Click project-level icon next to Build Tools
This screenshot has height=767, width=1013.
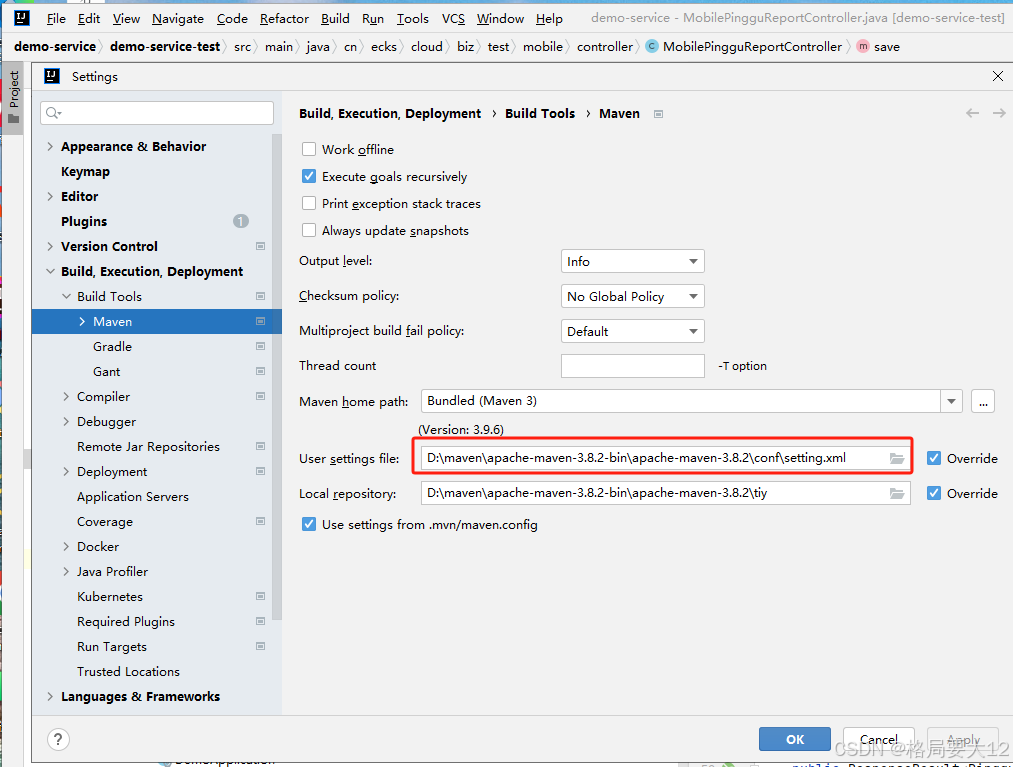pyautogui.click(x=260, y=296)
